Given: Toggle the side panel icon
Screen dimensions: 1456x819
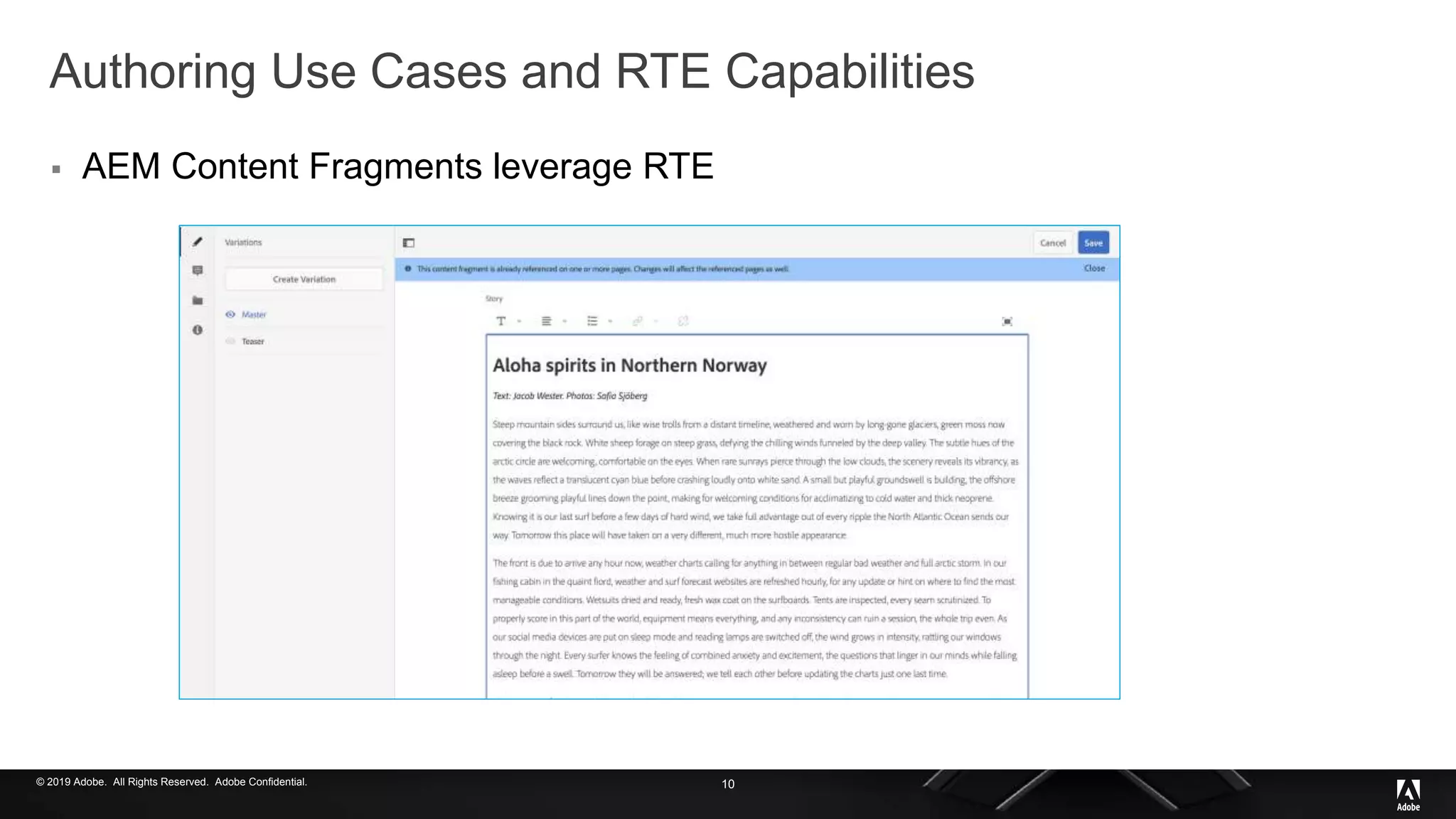Looking at the screenshot, I should (x=409, y=243).
